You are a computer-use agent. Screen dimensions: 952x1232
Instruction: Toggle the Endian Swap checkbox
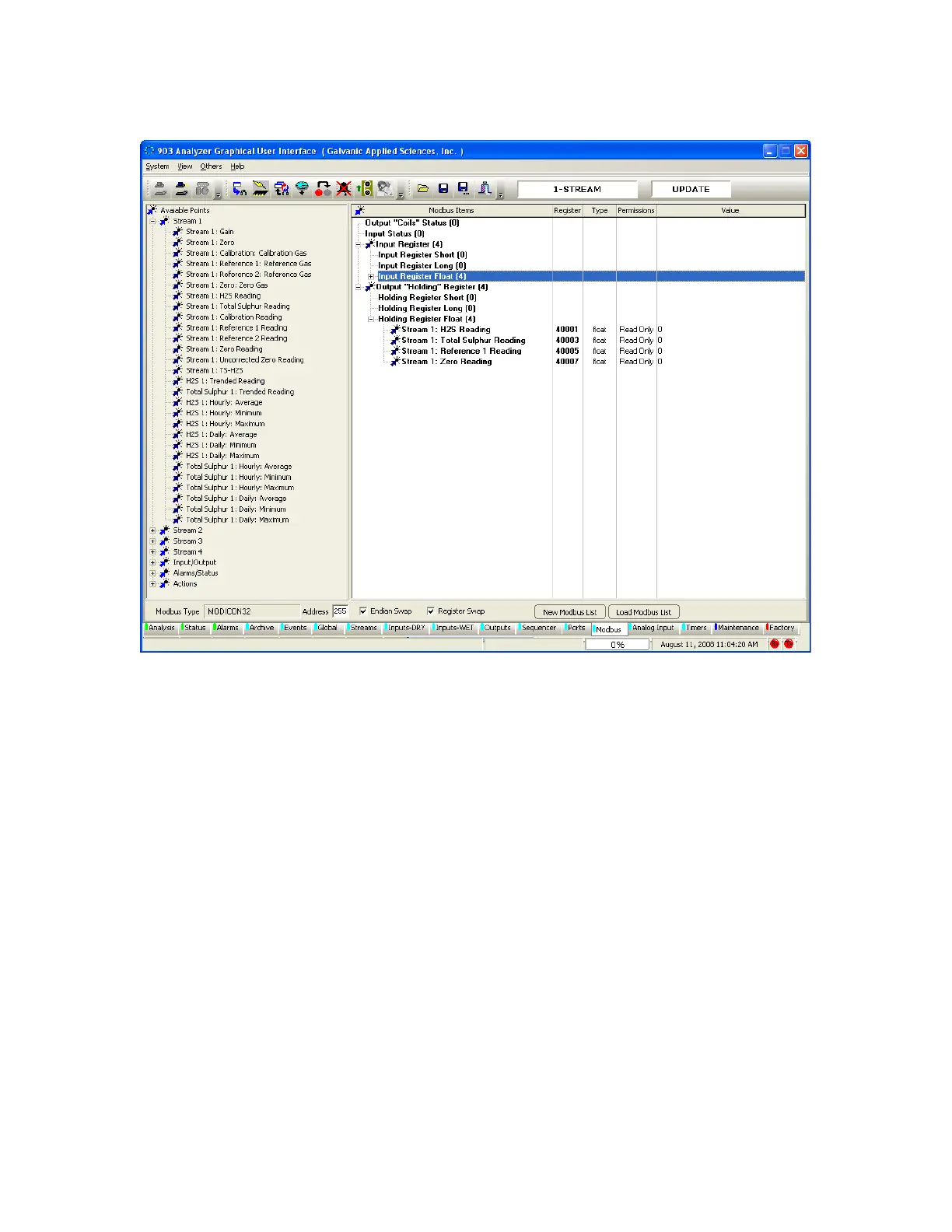tap(362, 611)
